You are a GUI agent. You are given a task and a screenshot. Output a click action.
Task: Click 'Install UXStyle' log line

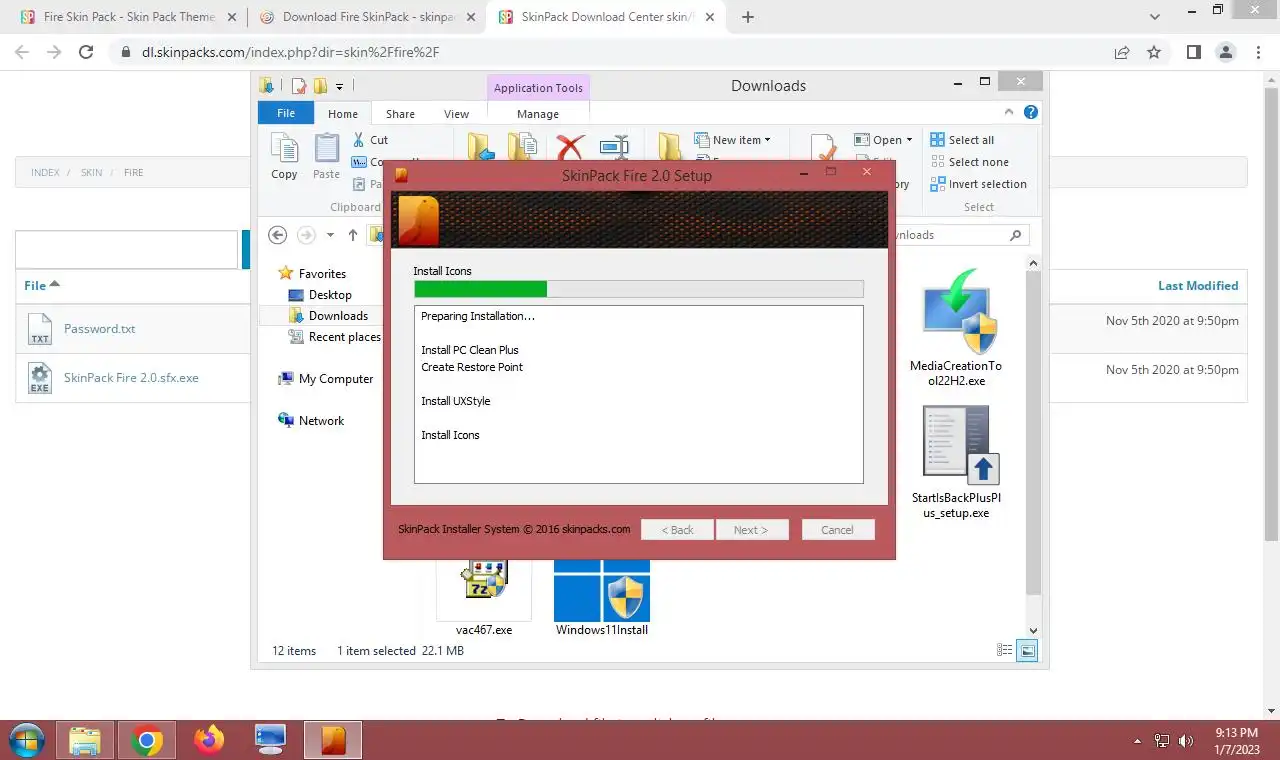tap(456, 401)
